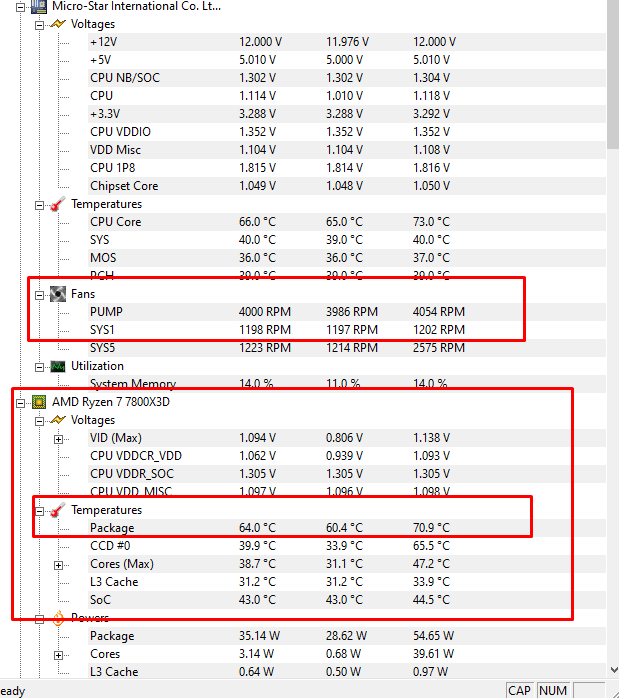619x698 pixels.
Task: Collapse the Powers group
Action: click(x=39, y=619)
